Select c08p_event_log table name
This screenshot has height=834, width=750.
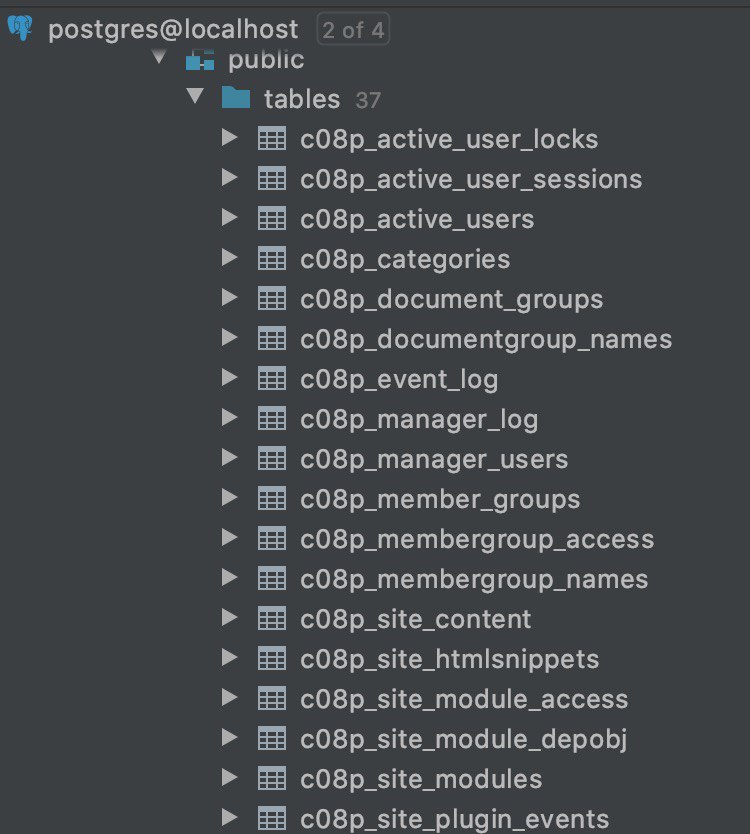(x=399, y=380)
